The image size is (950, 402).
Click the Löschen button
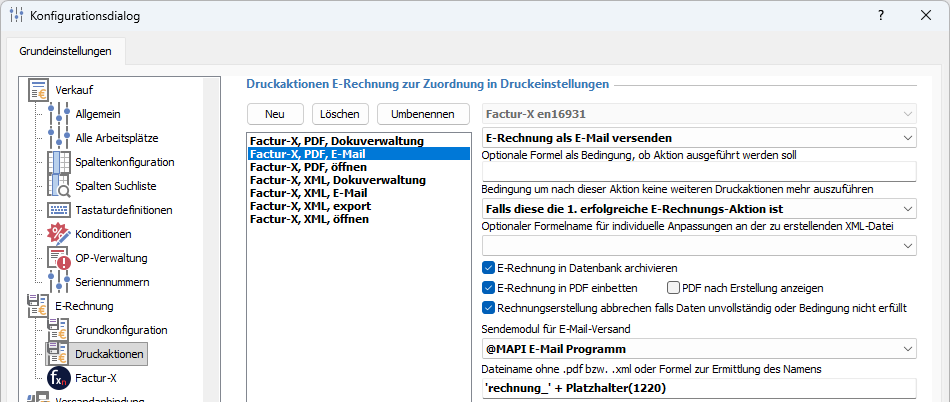coord(340,114)
